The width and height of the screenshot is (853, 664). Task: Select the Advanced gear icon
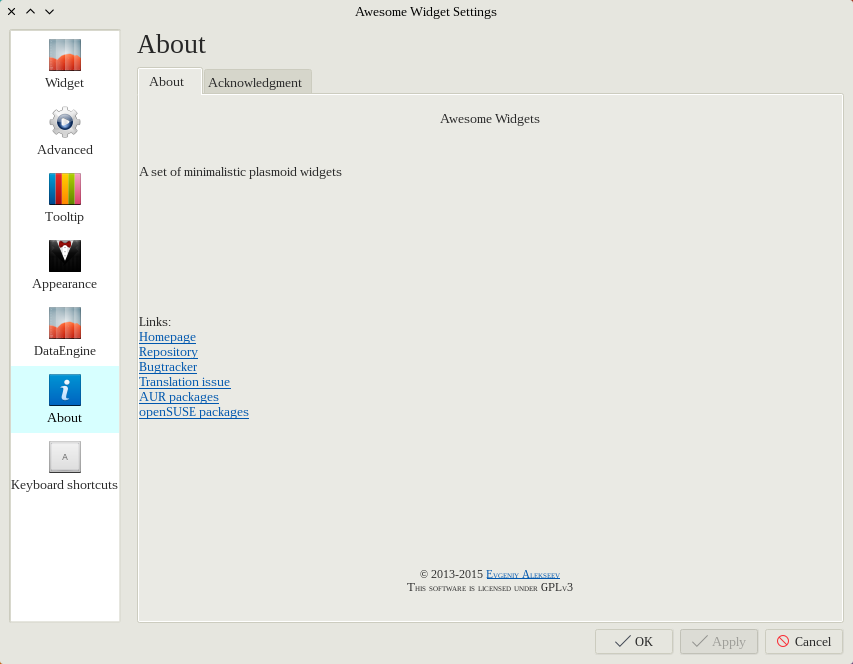point(65,122)
